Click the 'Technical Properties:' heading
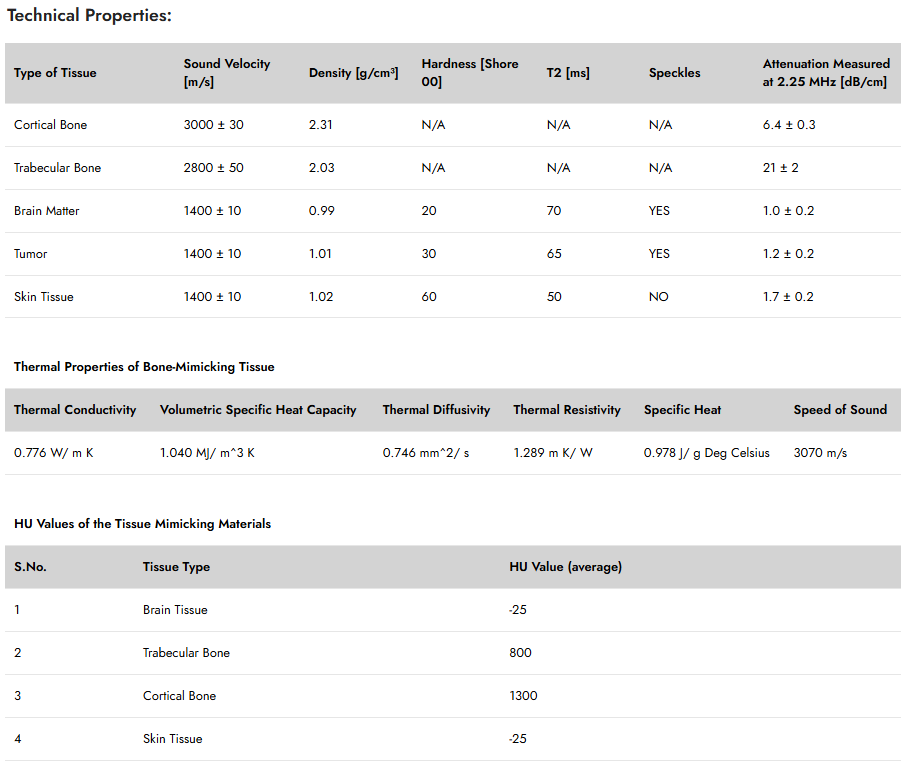Viewport: 904px width, 766px height. pos(89,16)
